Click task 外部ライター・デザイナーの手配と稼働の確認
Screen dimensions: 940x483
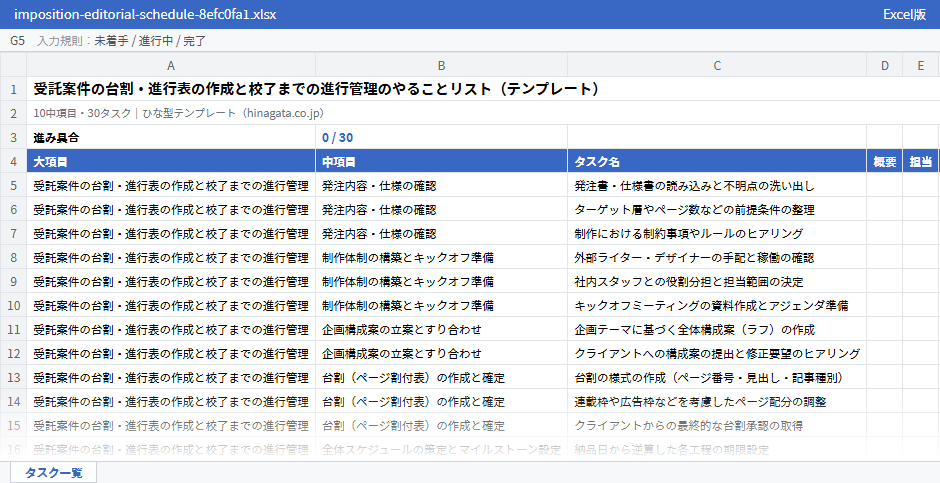point(717,258)
